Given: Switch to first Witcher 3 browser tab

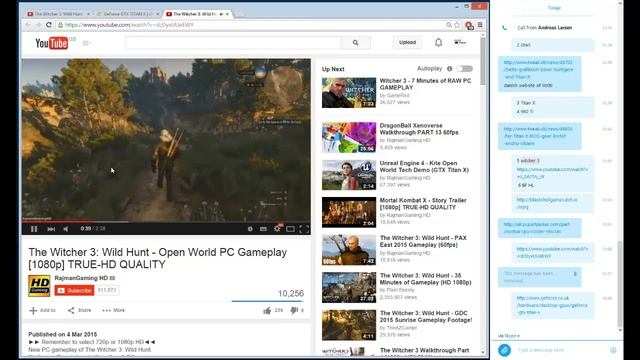Looking at the screenshot, I should coord(58,14).
